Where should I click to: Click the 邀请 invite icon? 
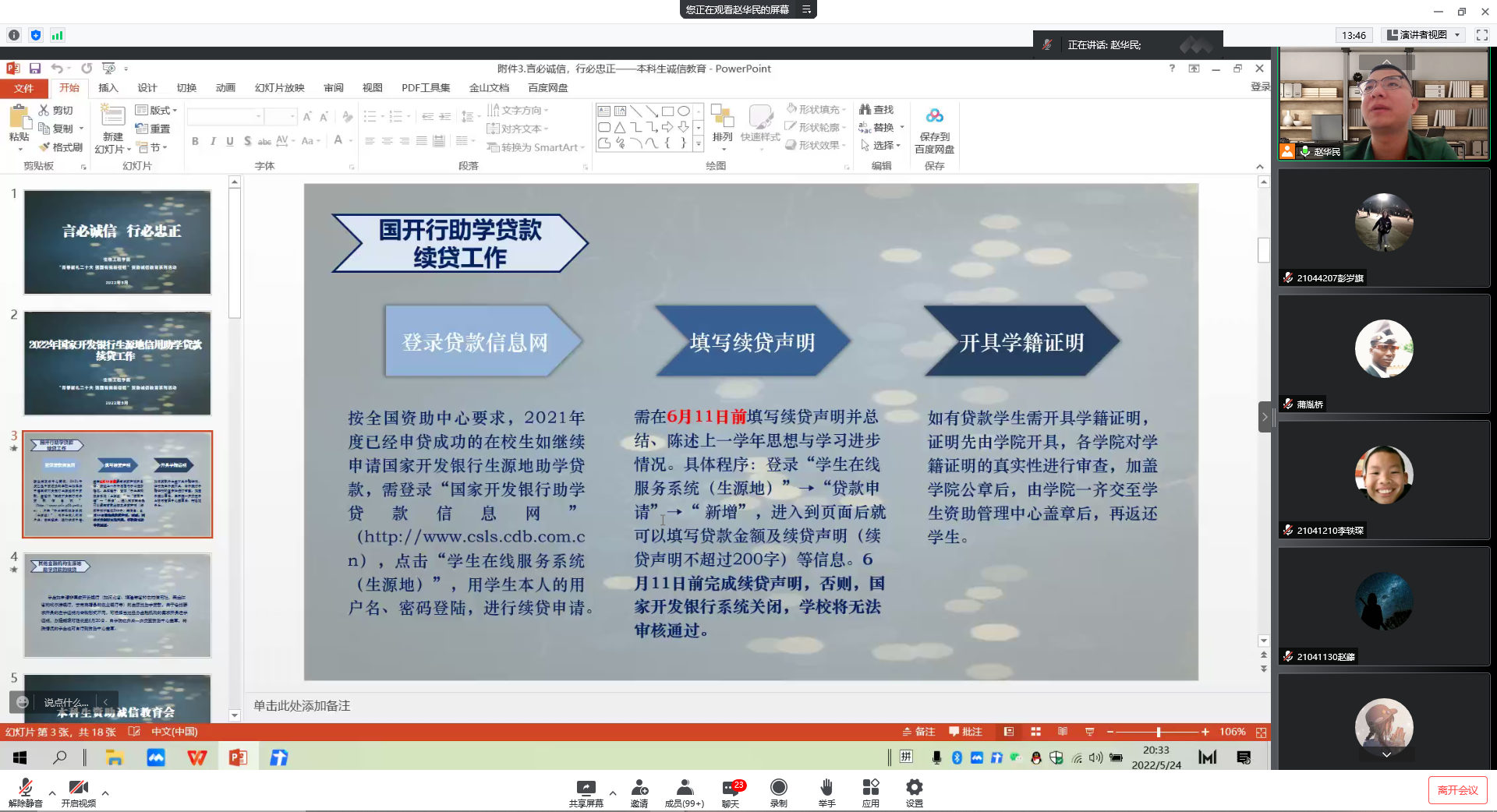click(x=639, y=793)
